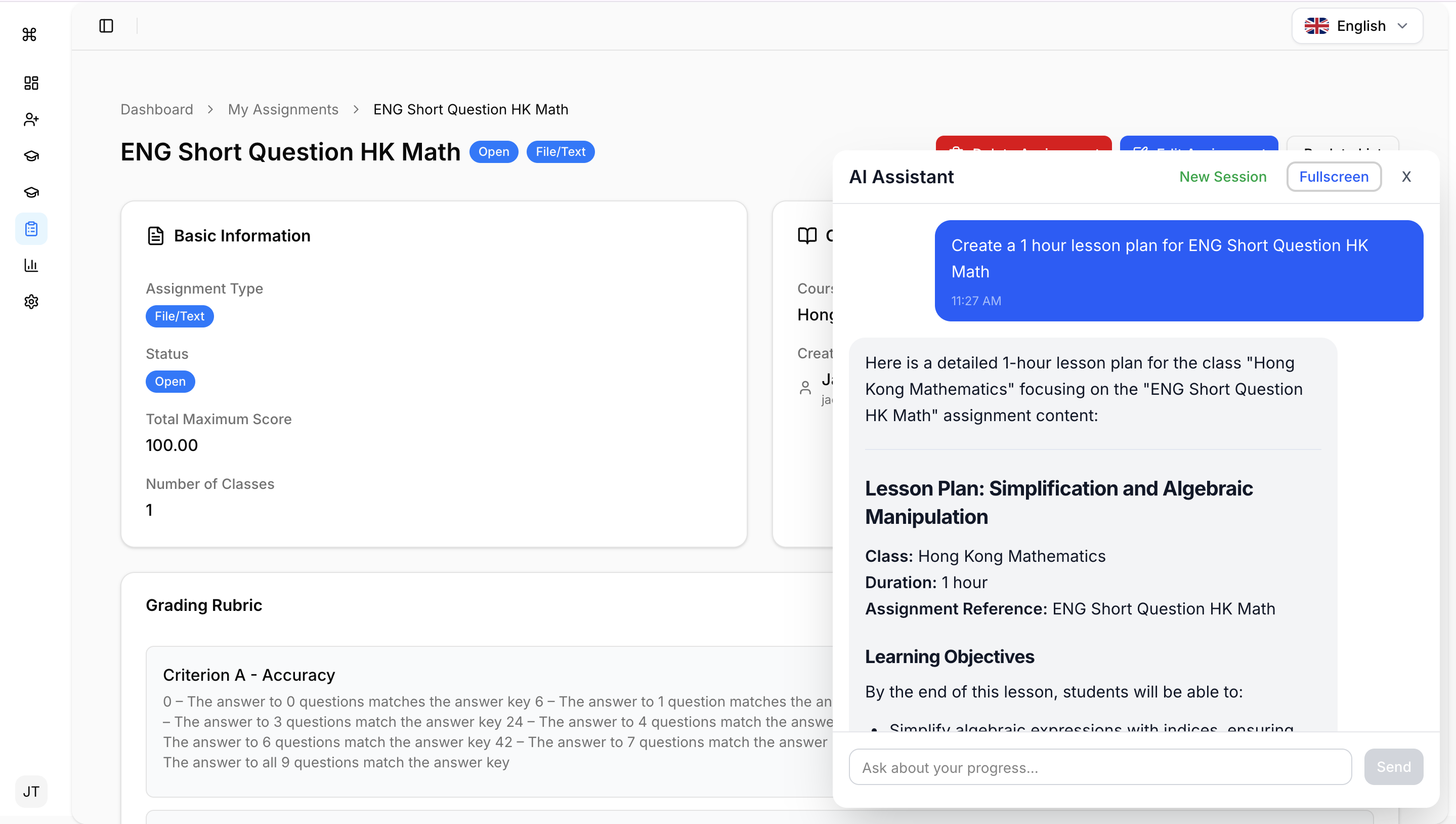Viewport: 1456px width, 824px height.
Task: Open the dashboard grid icon in sidebar
Action: point(31,83)
